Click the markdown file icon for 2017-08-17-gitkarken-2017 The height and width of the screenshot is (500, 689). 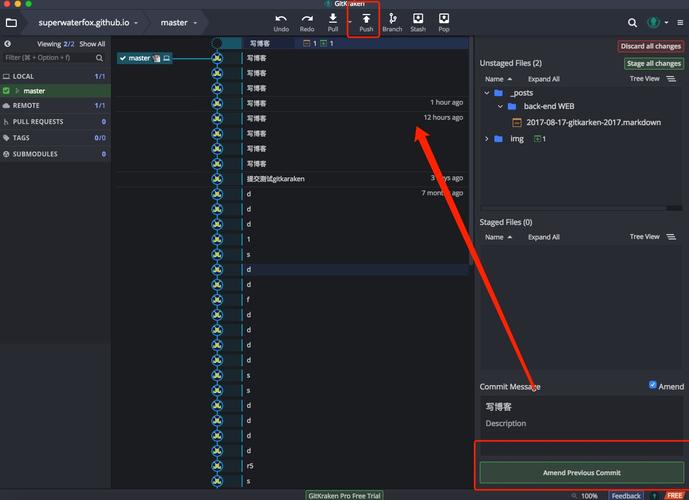(x=517, y=123)
